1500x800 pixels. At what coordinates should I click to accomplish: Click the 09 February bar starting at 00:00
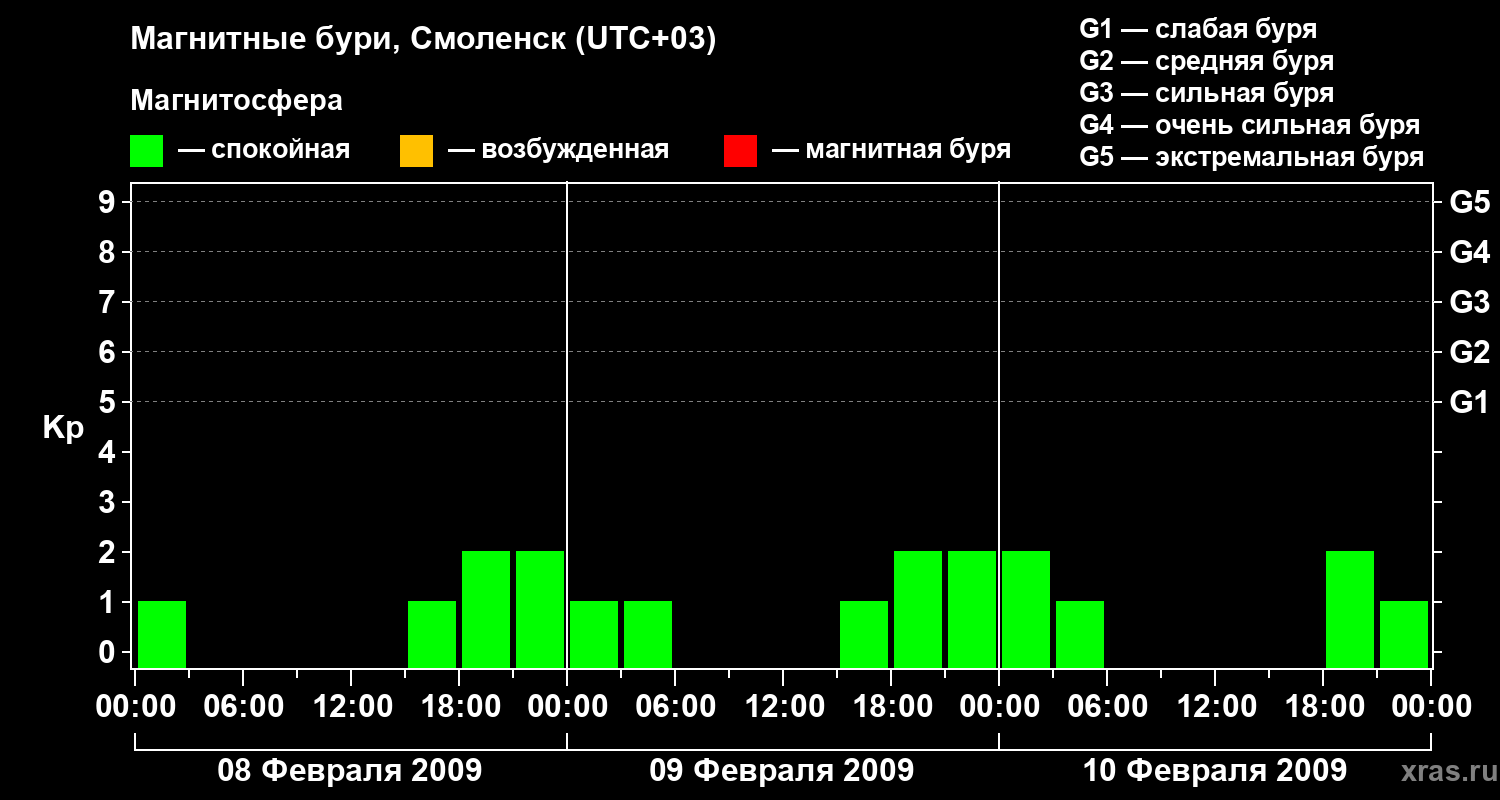pyautogui.click(x=594, y=634)
